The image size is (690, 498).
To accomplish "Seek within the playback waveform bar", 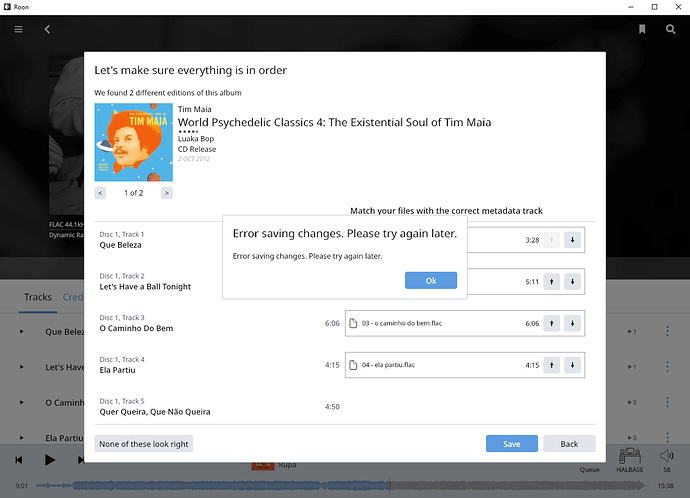I will click(341, 486).
